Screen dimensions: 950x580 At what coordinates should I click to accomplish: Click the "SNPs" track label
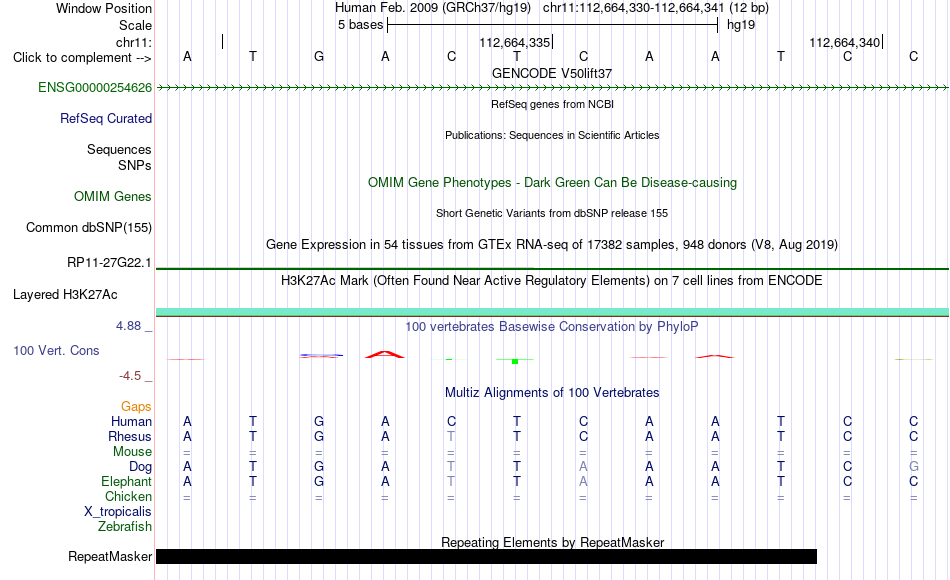[135, 165]
